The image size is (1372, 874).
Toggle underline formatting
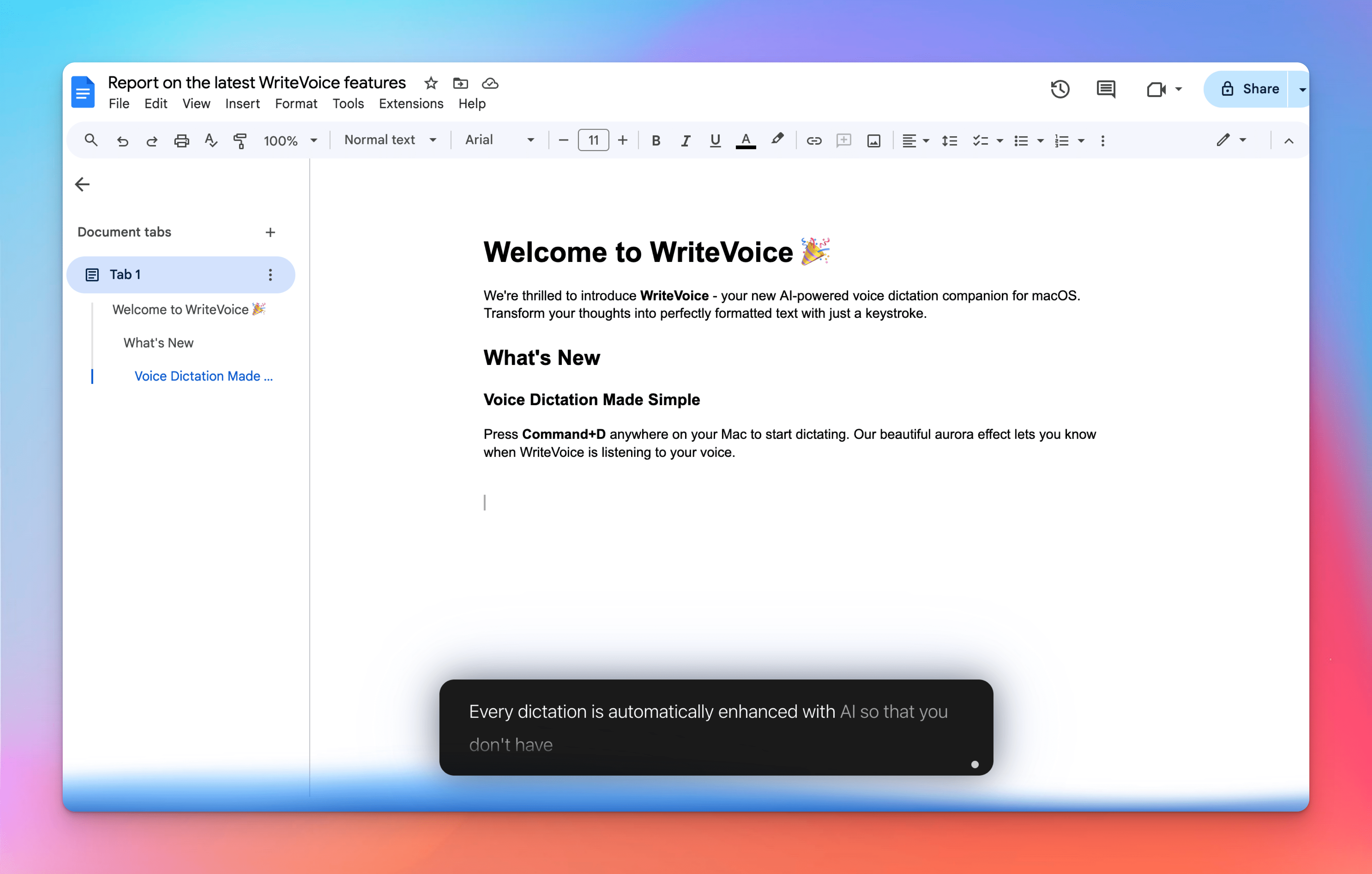(x=715, y=140)
